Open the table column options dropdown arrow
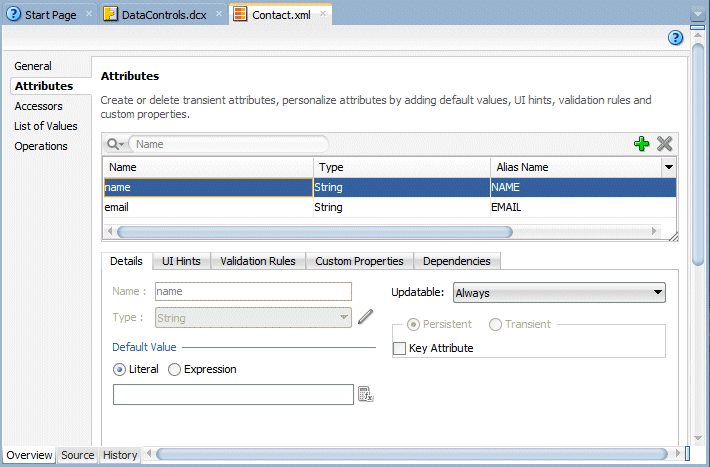 pyautogui.click(x=668, y=167)
